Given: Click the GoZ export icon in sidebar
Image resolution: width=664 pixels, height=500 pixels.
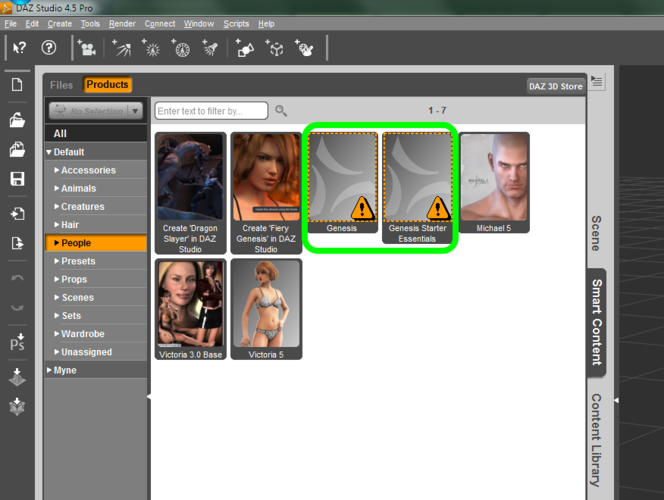Looking at the screenshot, I should coord(17,377).
